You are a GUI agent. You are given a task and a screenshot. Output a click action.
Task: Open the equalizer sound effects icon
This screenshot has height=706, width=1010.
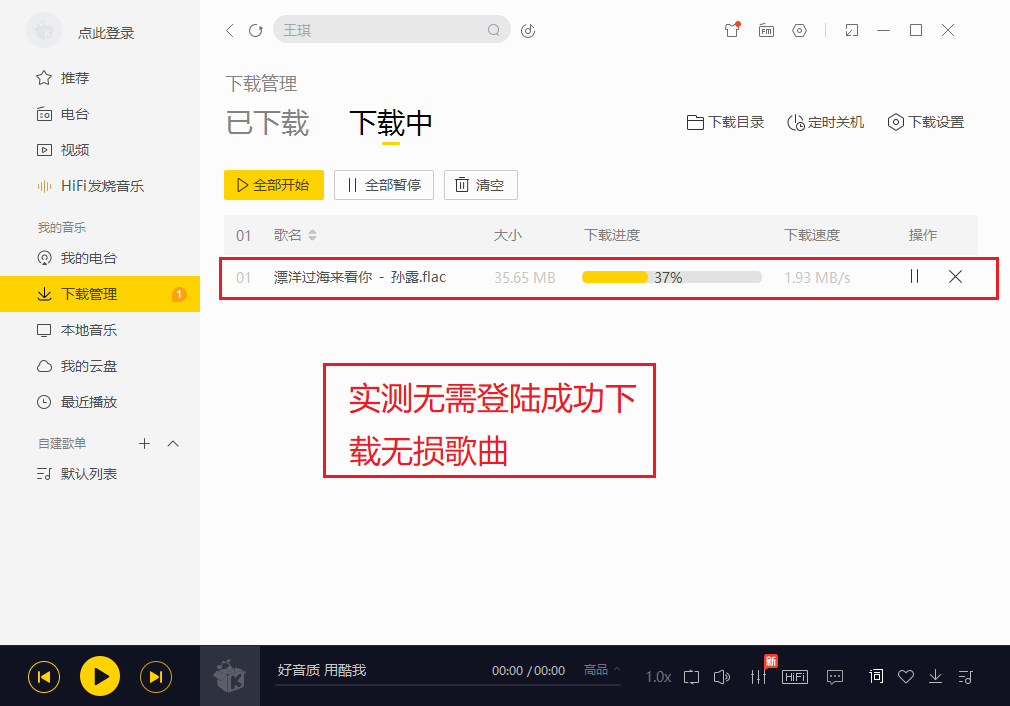click(x=759, y=677)
